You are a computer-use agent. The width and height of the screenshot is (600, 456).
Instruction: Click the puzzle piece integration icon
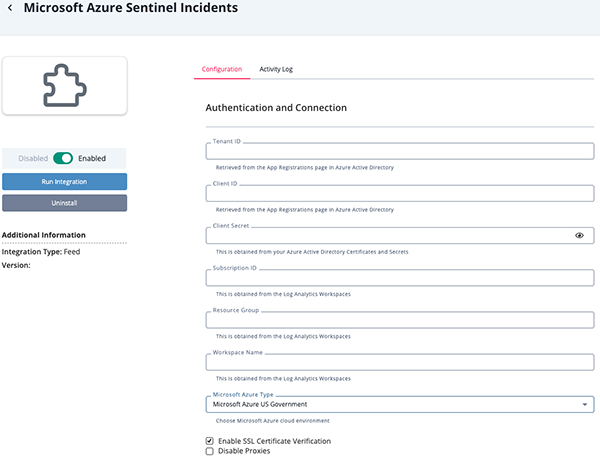point(65,85)
